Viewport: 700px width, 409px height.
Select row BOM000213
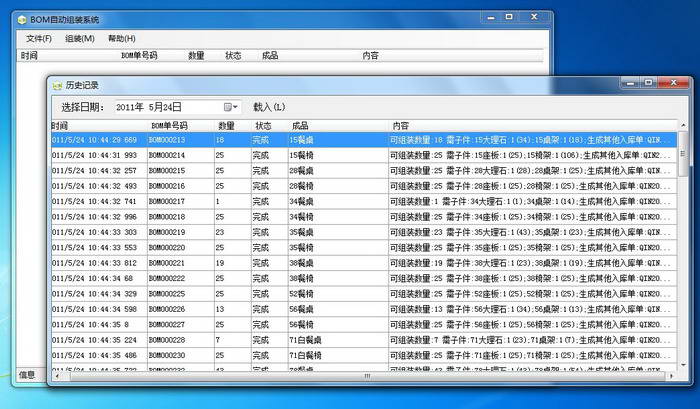364,140
